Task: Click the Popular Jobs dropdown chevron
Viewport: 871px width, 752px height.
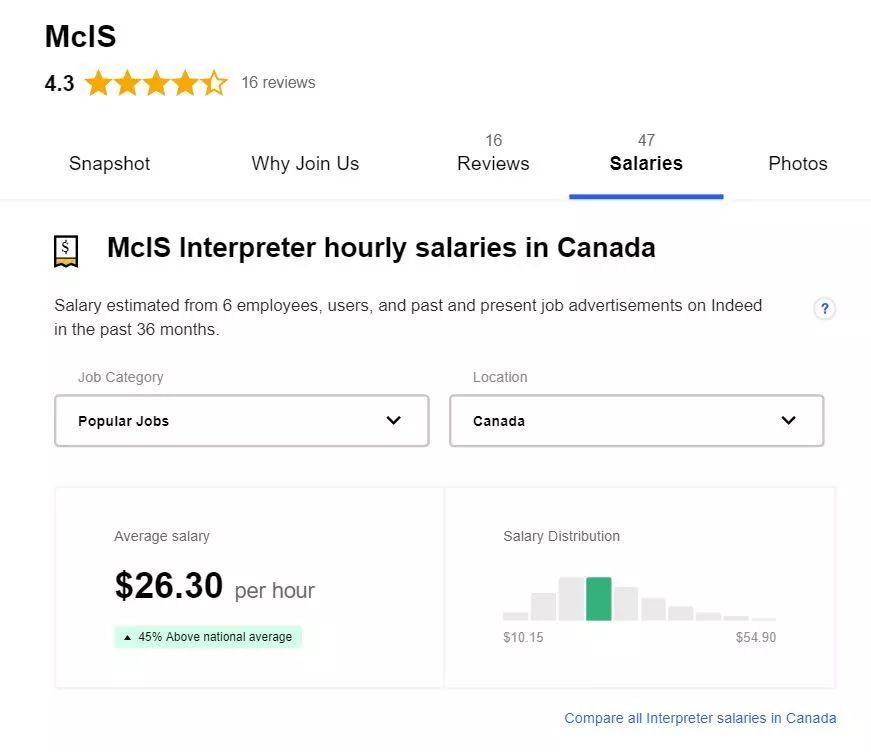Action: pyautogui.click(x=393, y=421)
